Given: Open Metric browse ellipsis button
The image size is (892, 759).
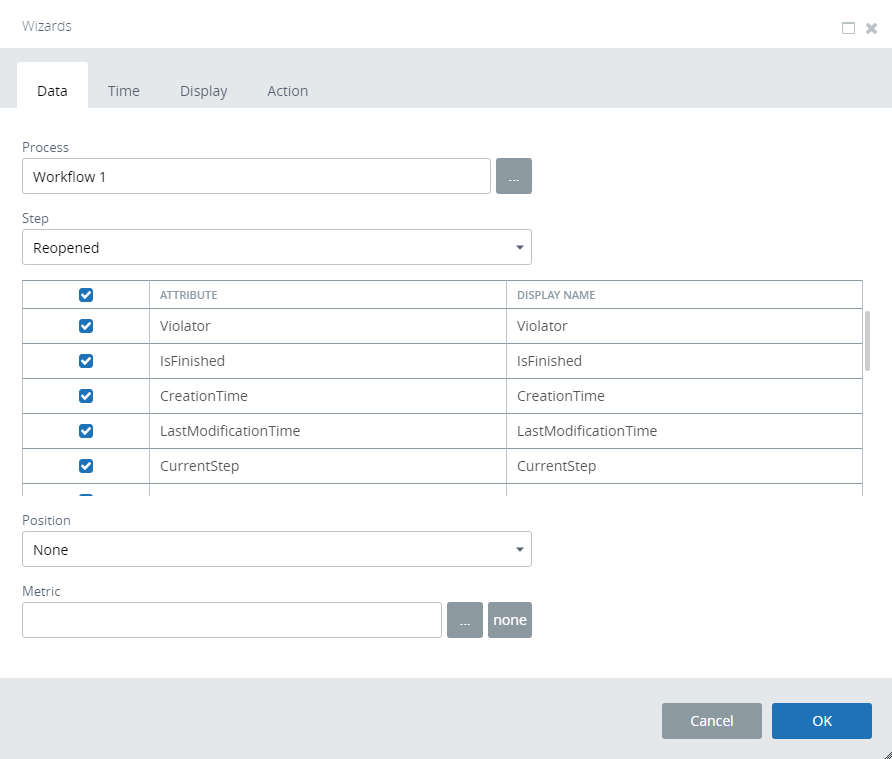Looking at the screenshot, I should 464,620.
